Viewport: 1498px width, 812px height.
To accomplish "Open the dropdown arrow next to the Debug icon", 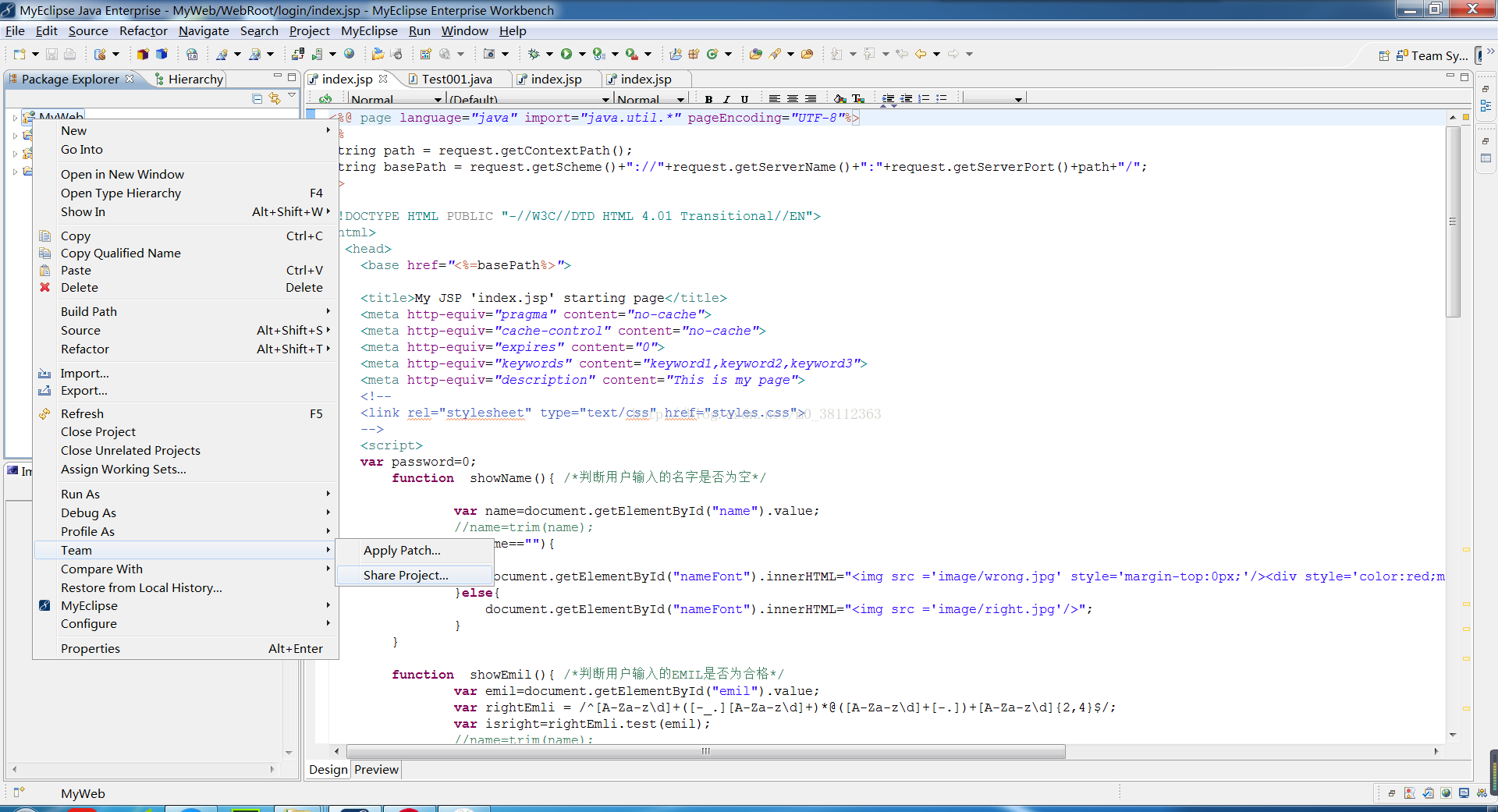I will tap(549, 54).
